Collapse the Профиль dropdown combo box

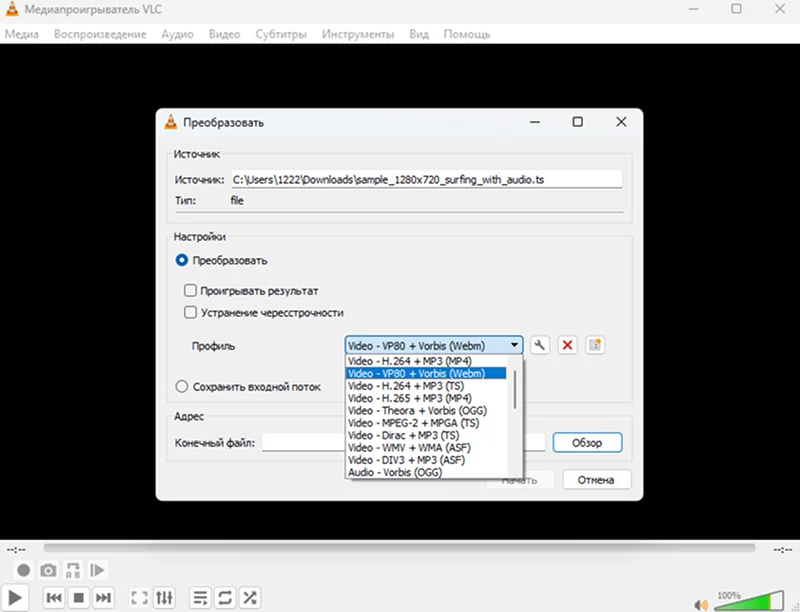click(x=434, y=345)
